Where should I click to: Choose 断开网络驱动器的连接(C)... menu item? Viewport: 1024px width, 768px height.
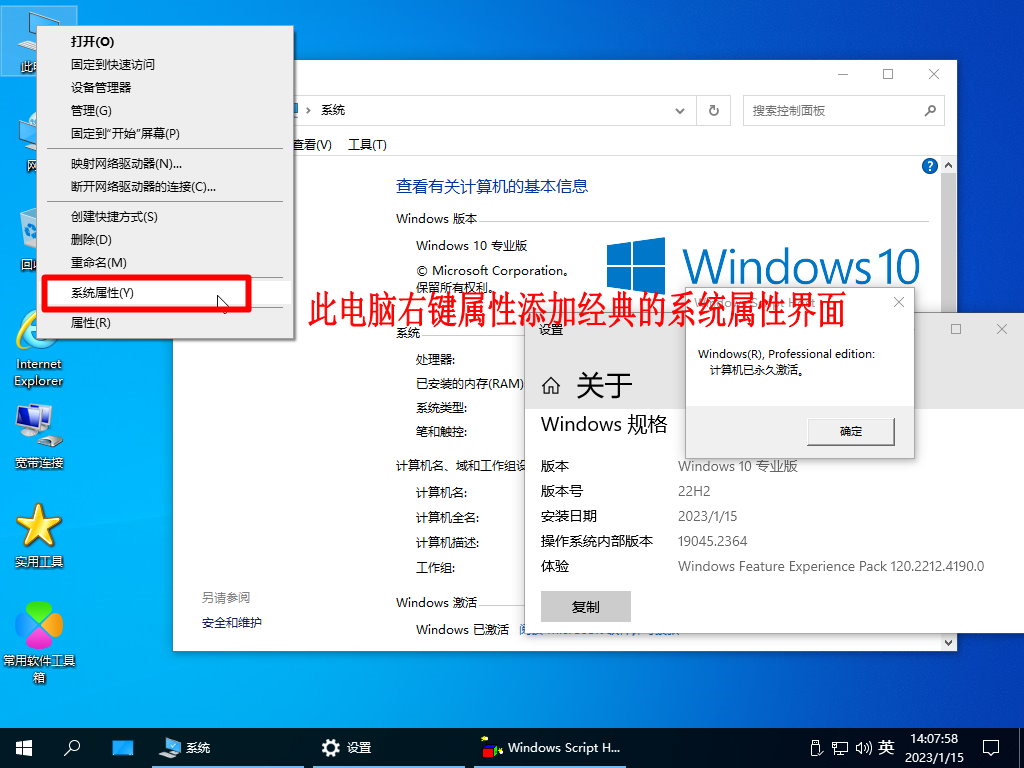point(165,187)
